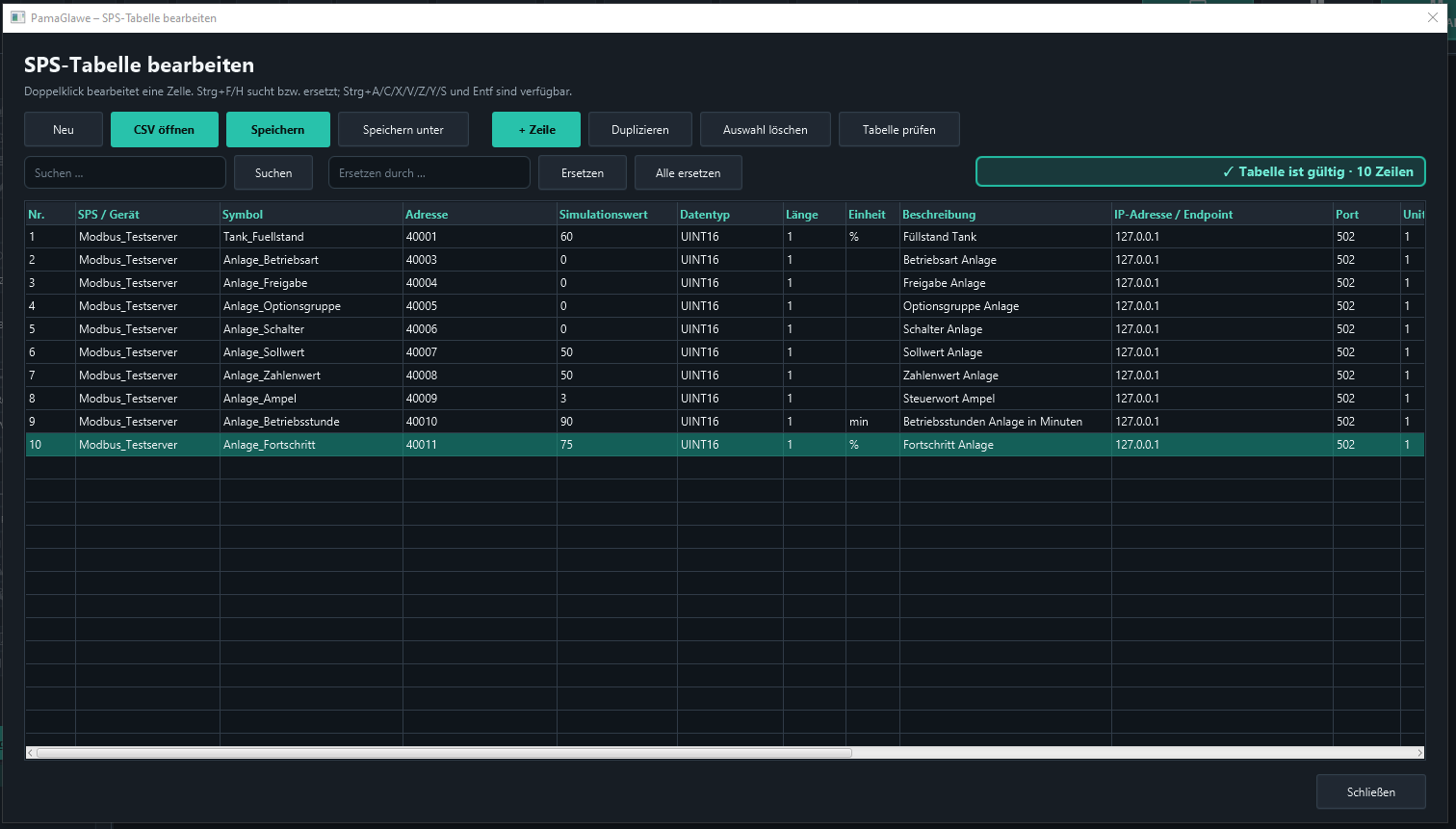Click the Duplizieren button
Viewport: 1456px width, 829px height.
[x=640, y=130]
